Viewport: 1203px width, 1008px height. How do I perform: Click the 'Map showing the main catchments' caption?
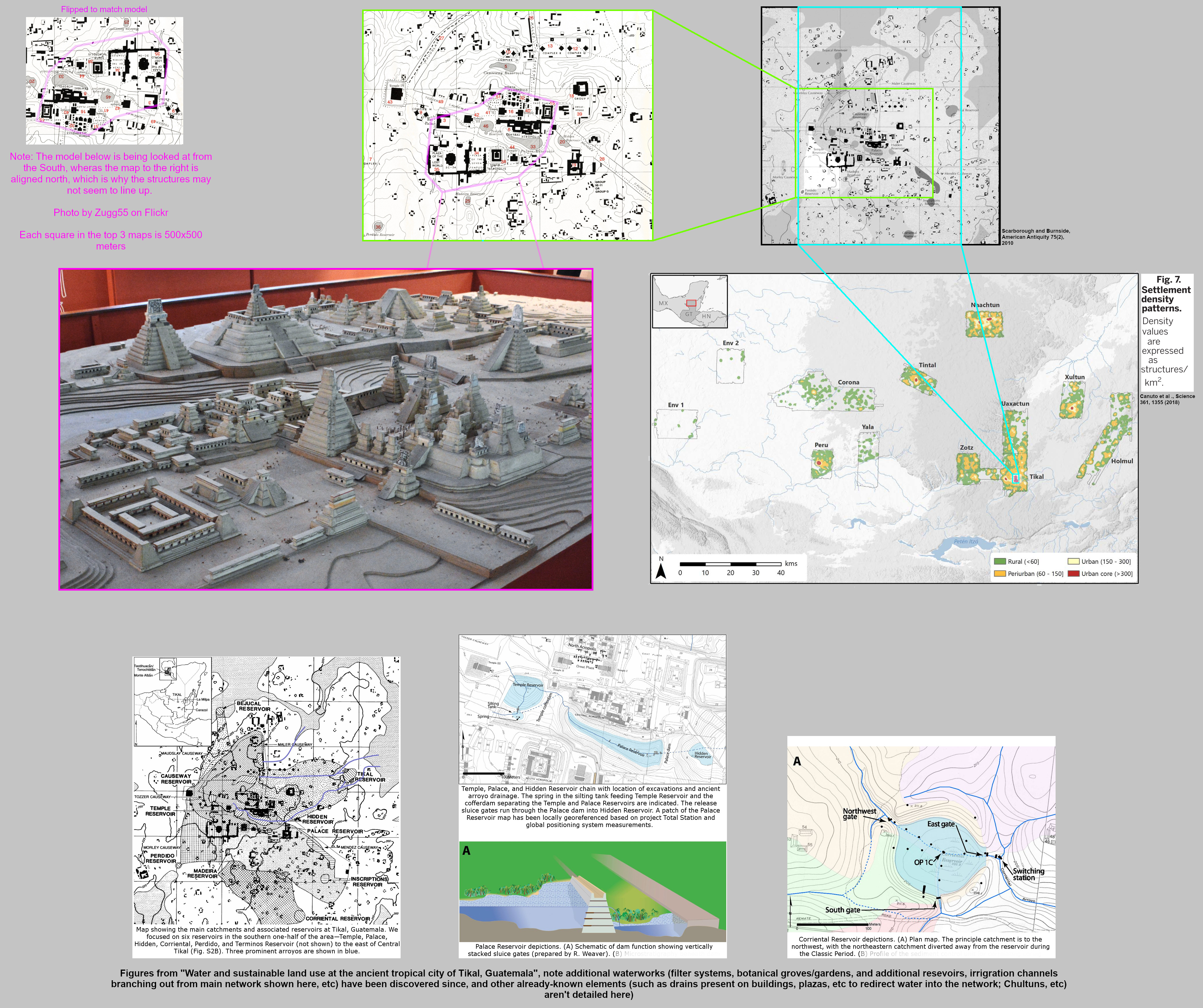point(267,940)
